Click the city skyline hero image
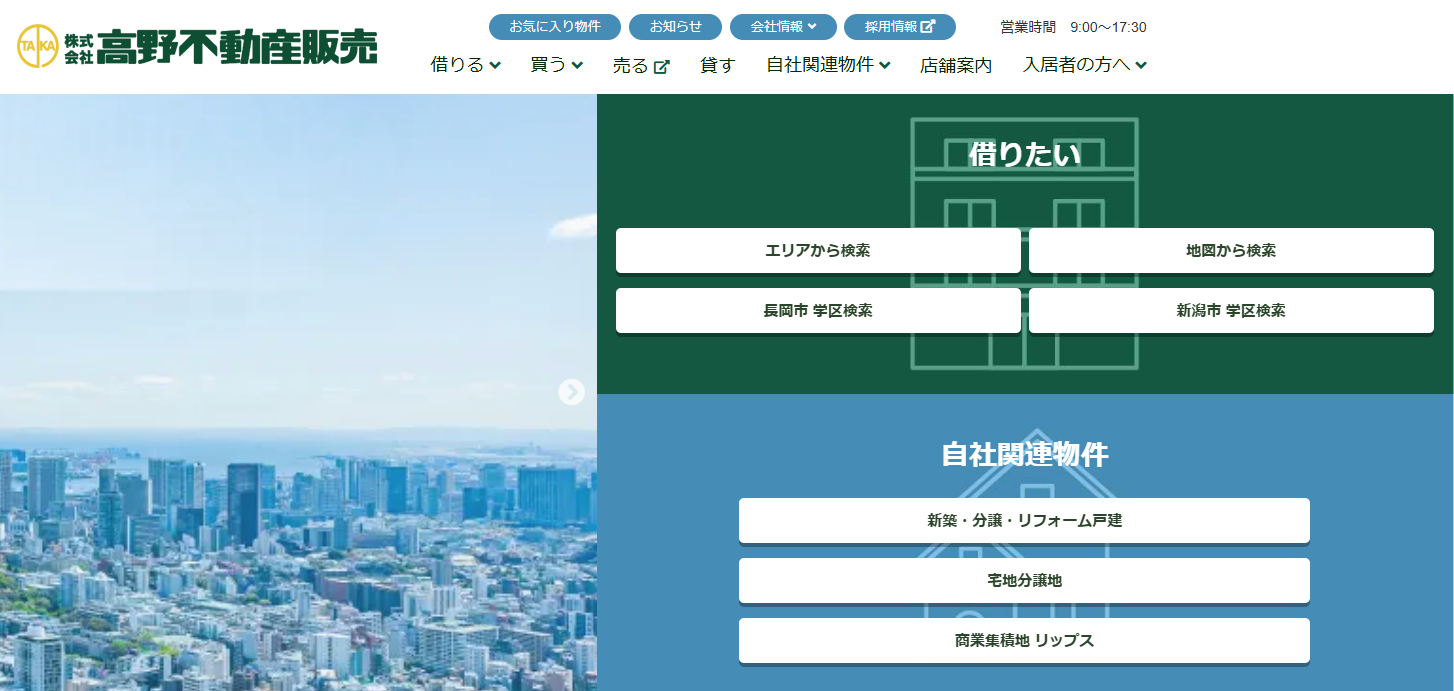 point(298,392)
